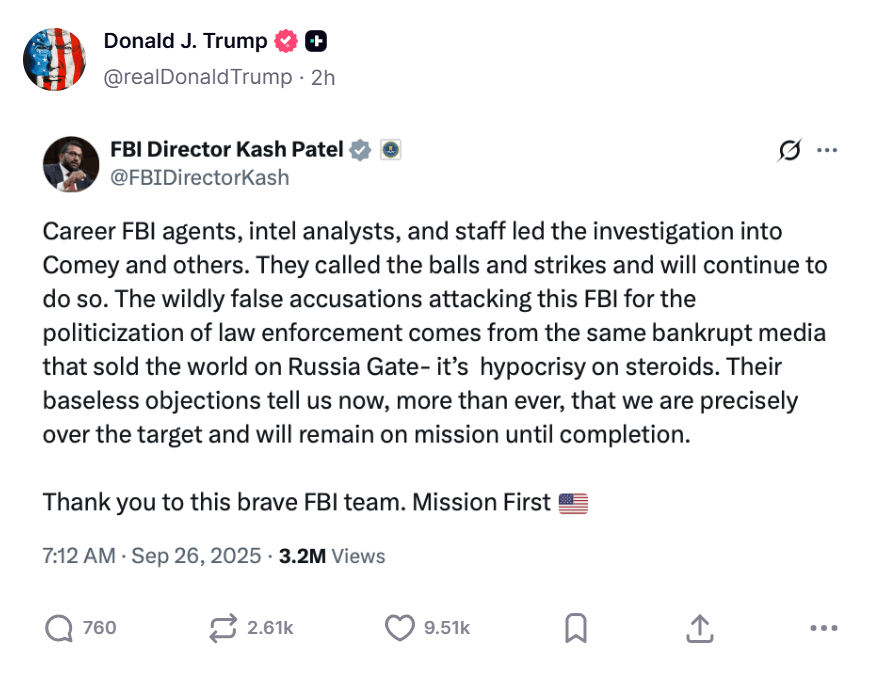Click the gray verified checkmark by Kash Patel

point(360,150)
